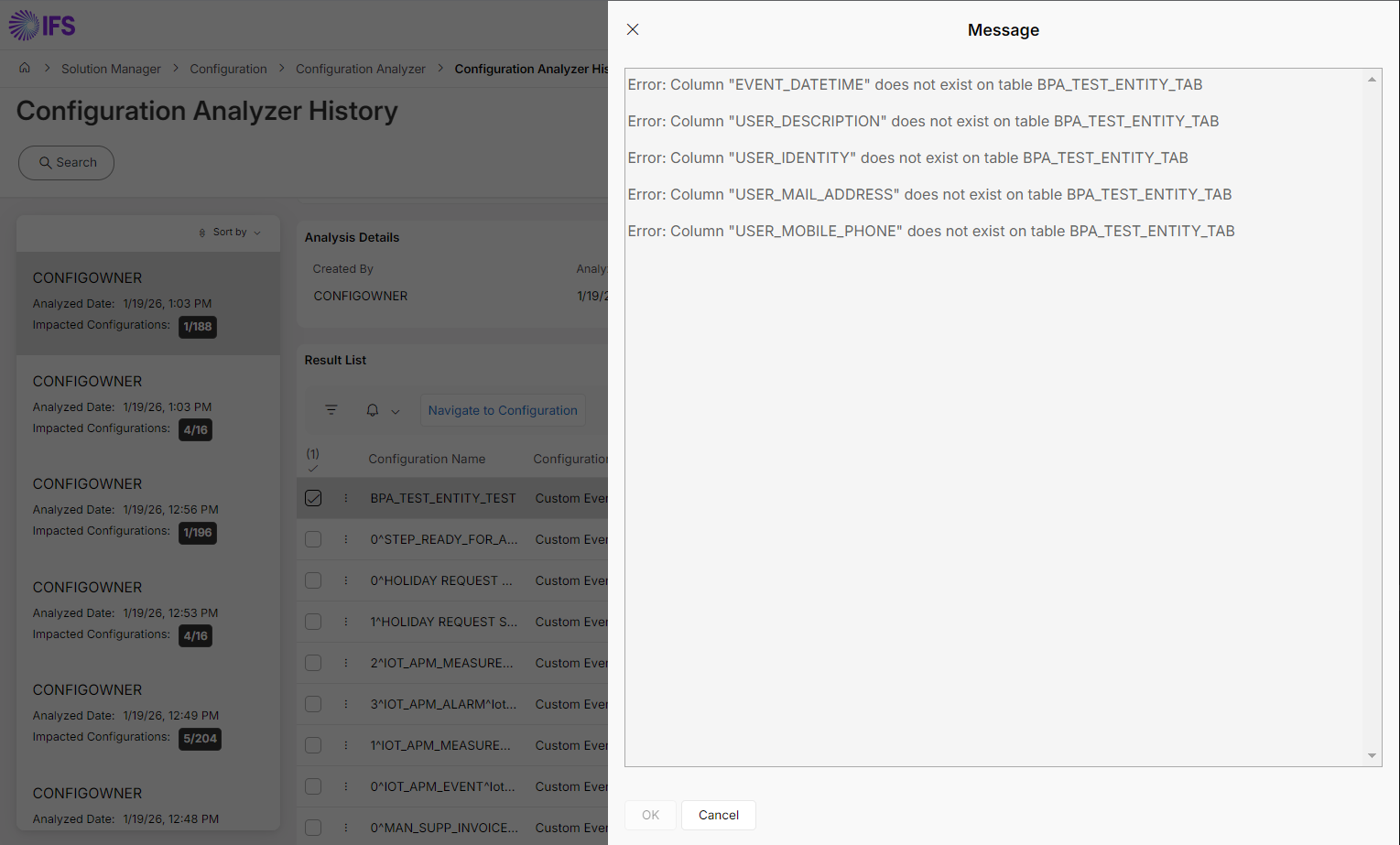1400x845 pixels.
Task: Click CONFIGOWNER under Created By
Action: click(361, 296)
